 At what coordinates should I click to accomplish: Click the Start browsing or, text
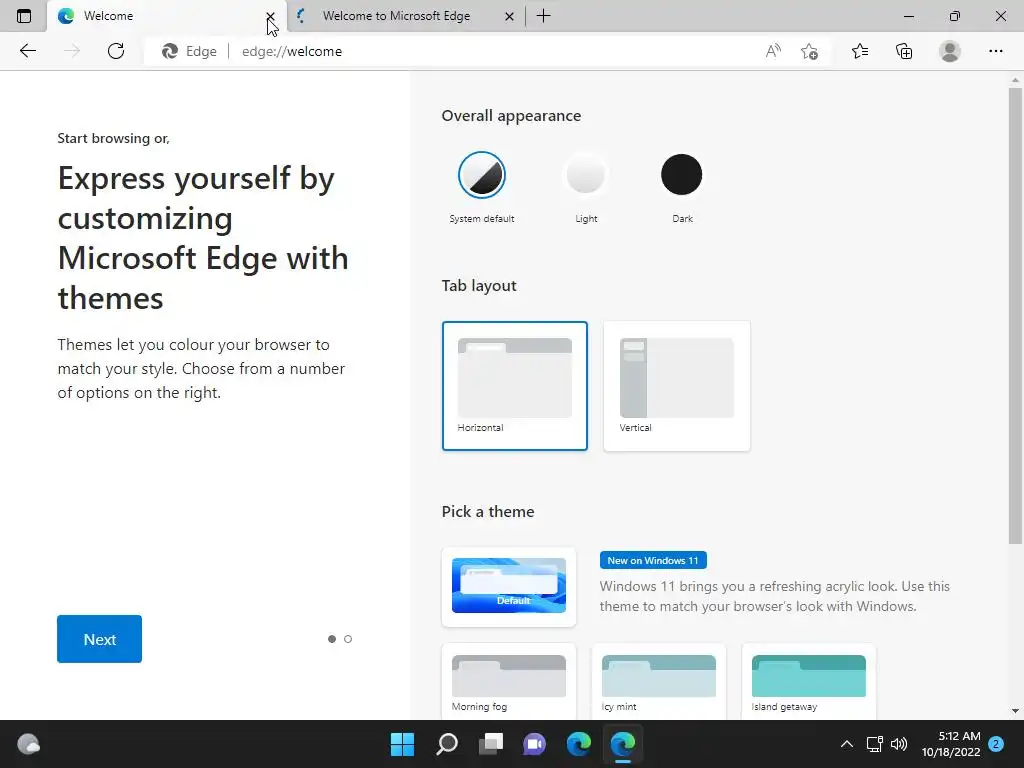click(114, 138)
